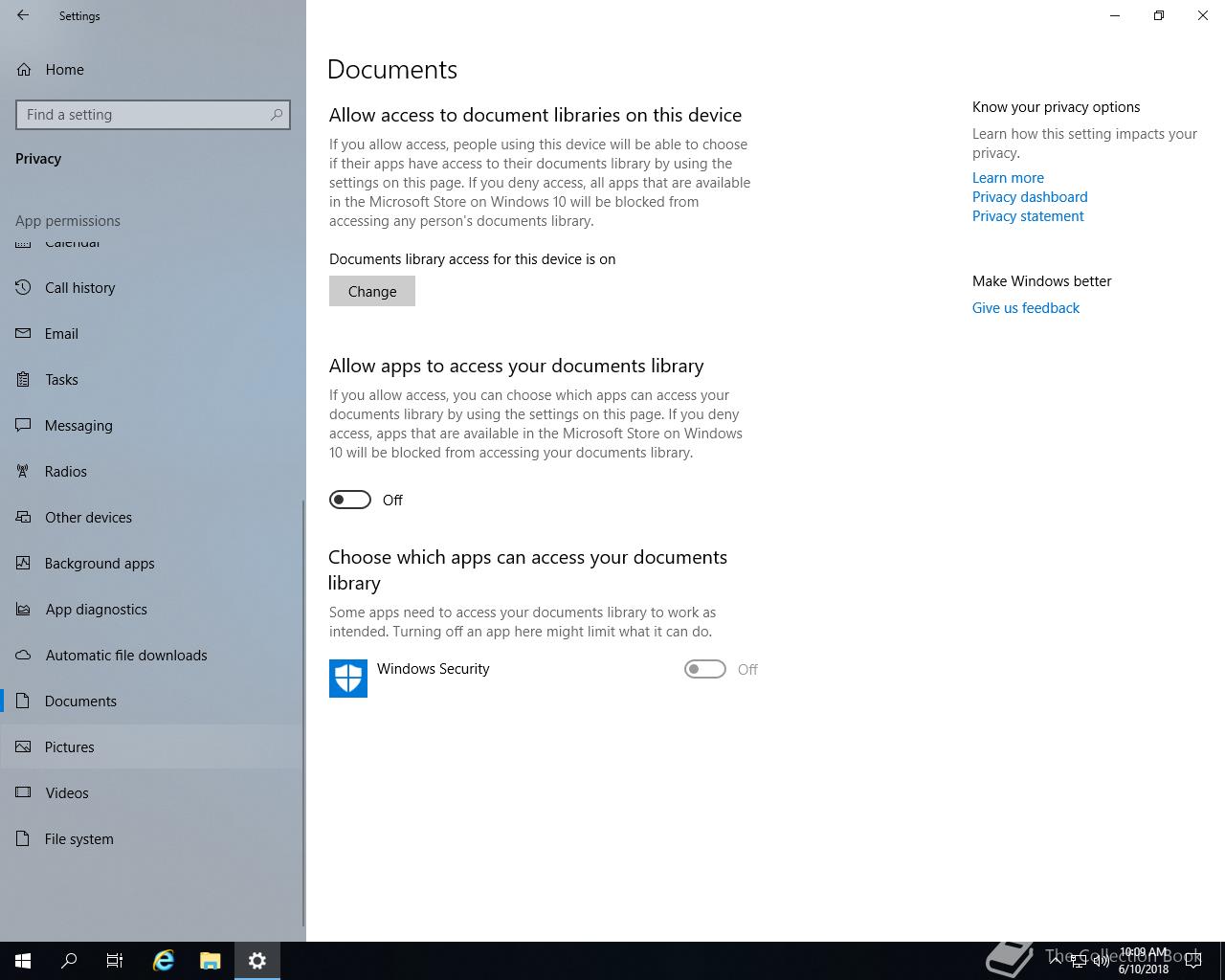
Task: Click the Home icon in sidebar
Action: (x=24, y=69)
